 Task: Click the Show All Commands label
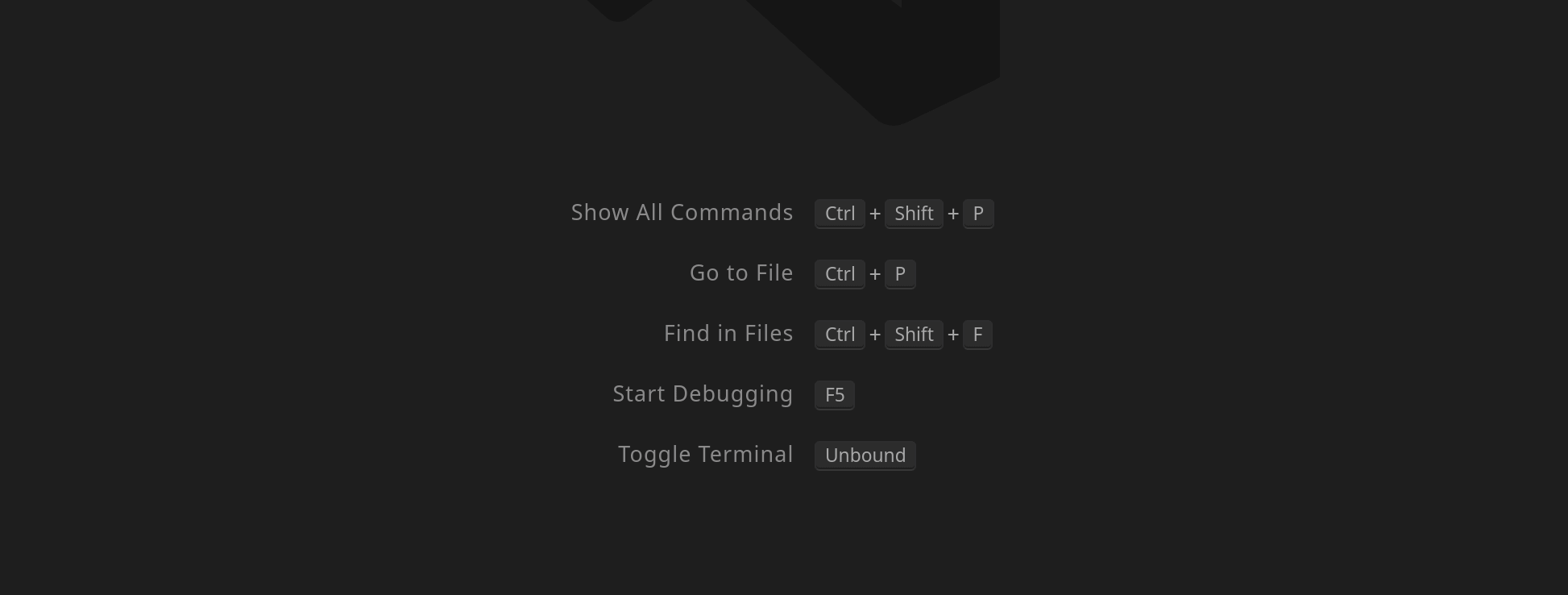[682, 213]
